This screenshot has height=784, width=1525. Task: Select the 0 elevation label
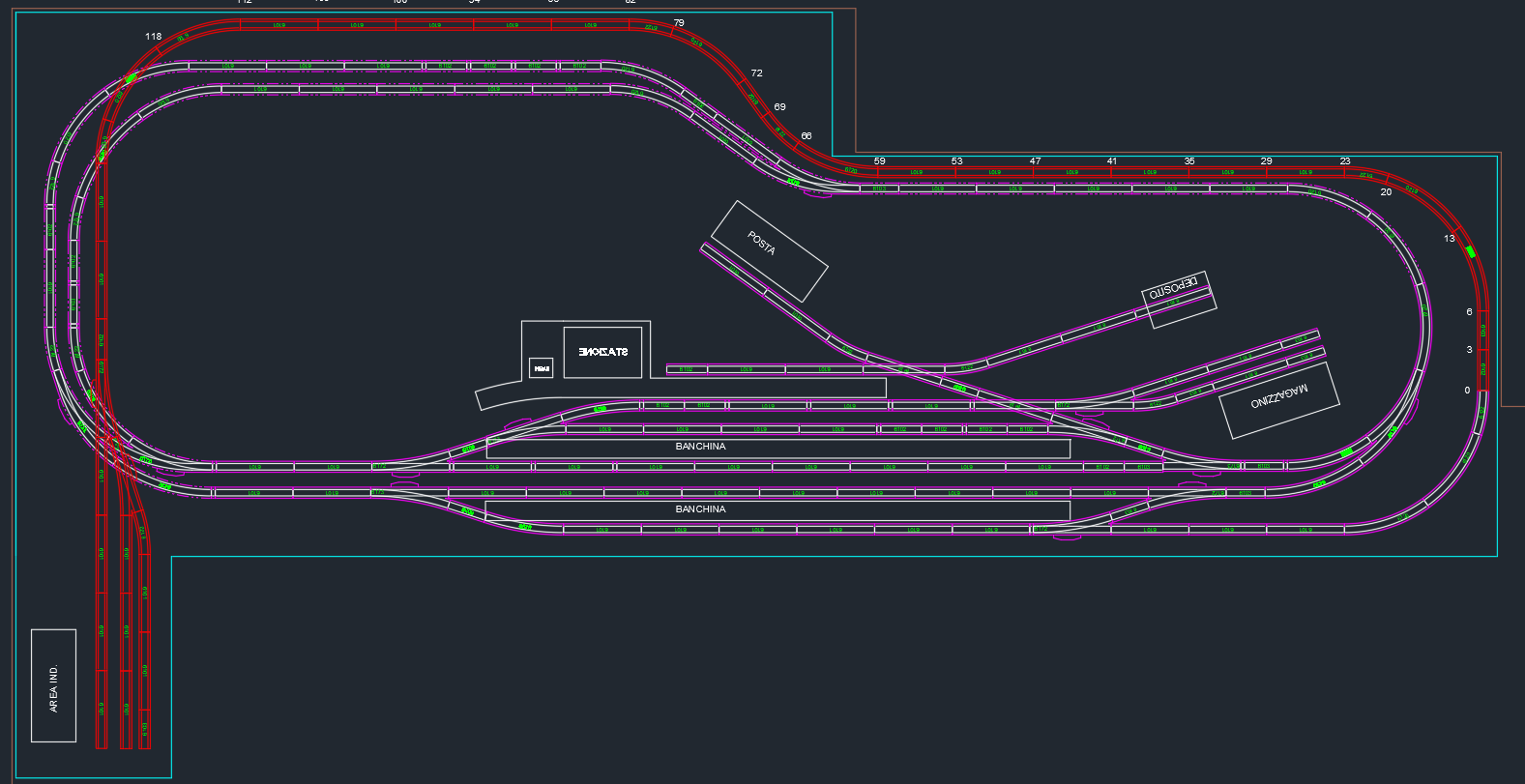[1467, 391]
